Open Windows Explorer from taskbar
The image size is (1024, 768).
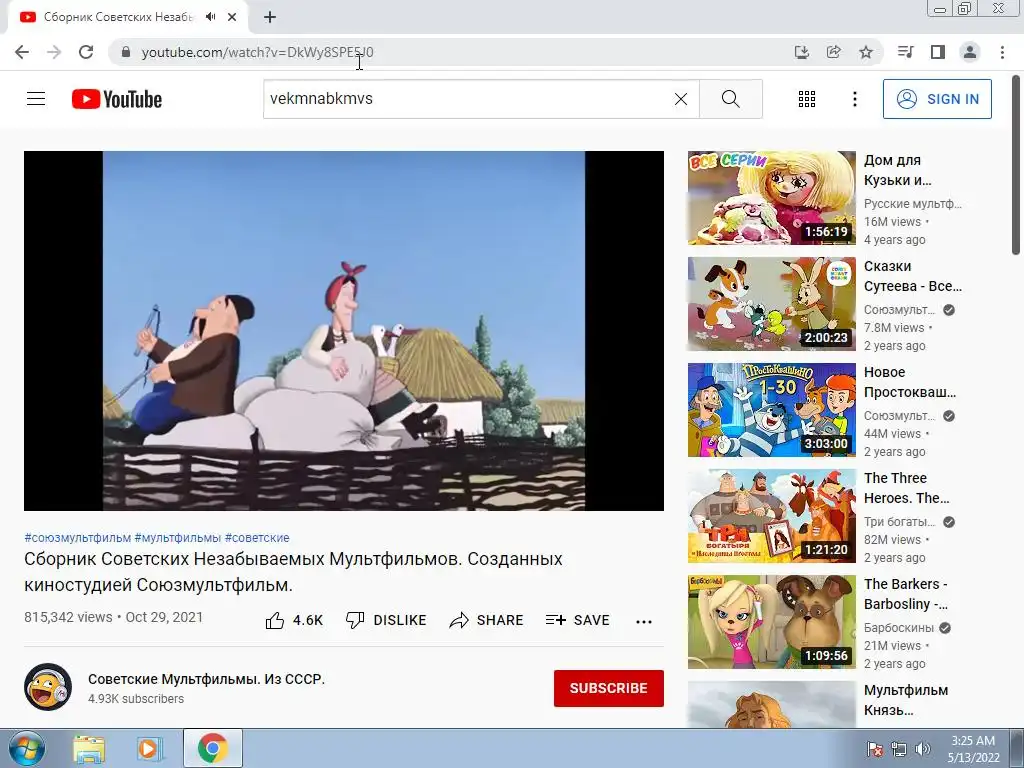tap(89, 749)
